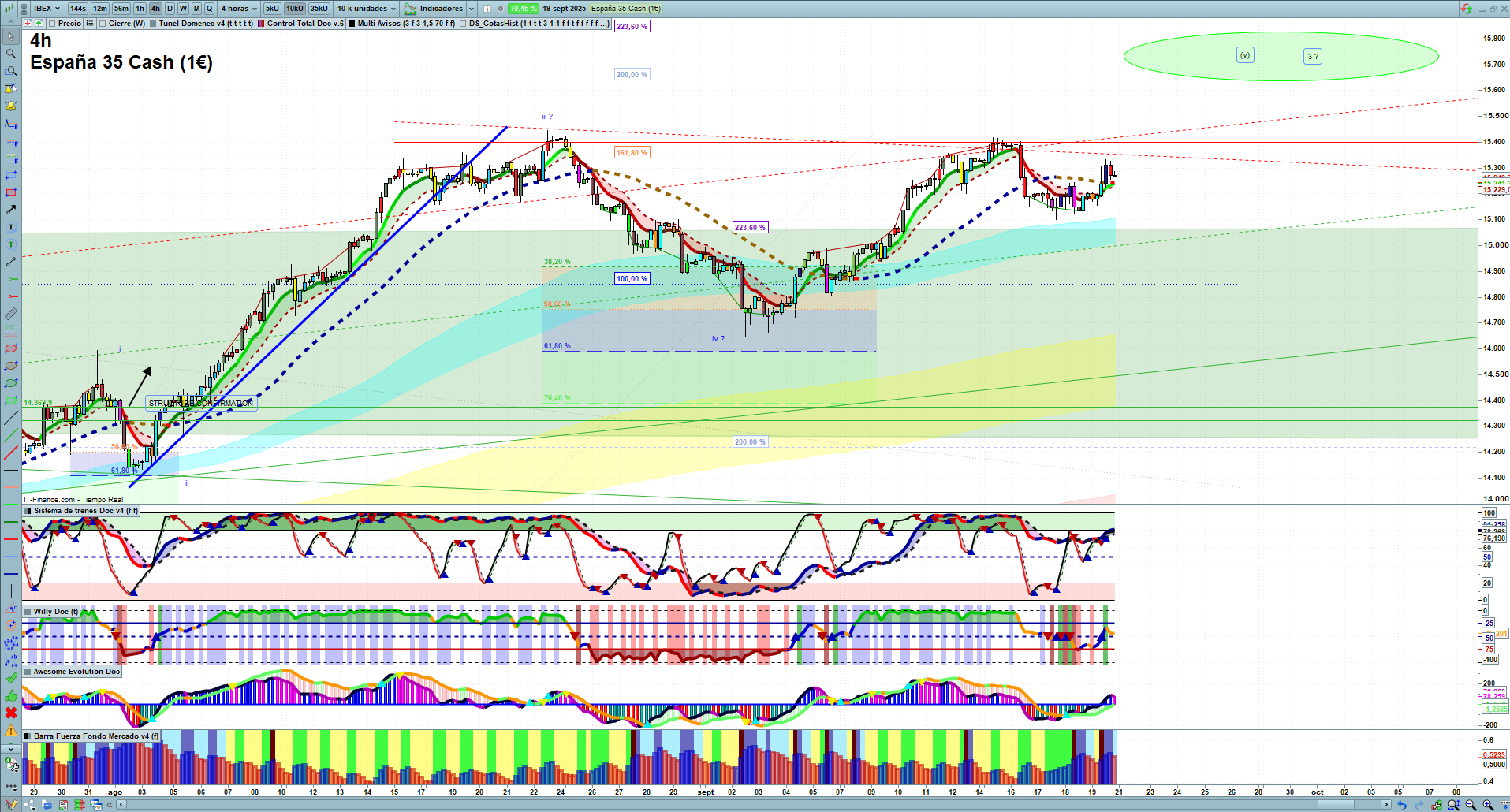Pick the red filled rectangle tool

pyautogui.click(x=11, y=192)
